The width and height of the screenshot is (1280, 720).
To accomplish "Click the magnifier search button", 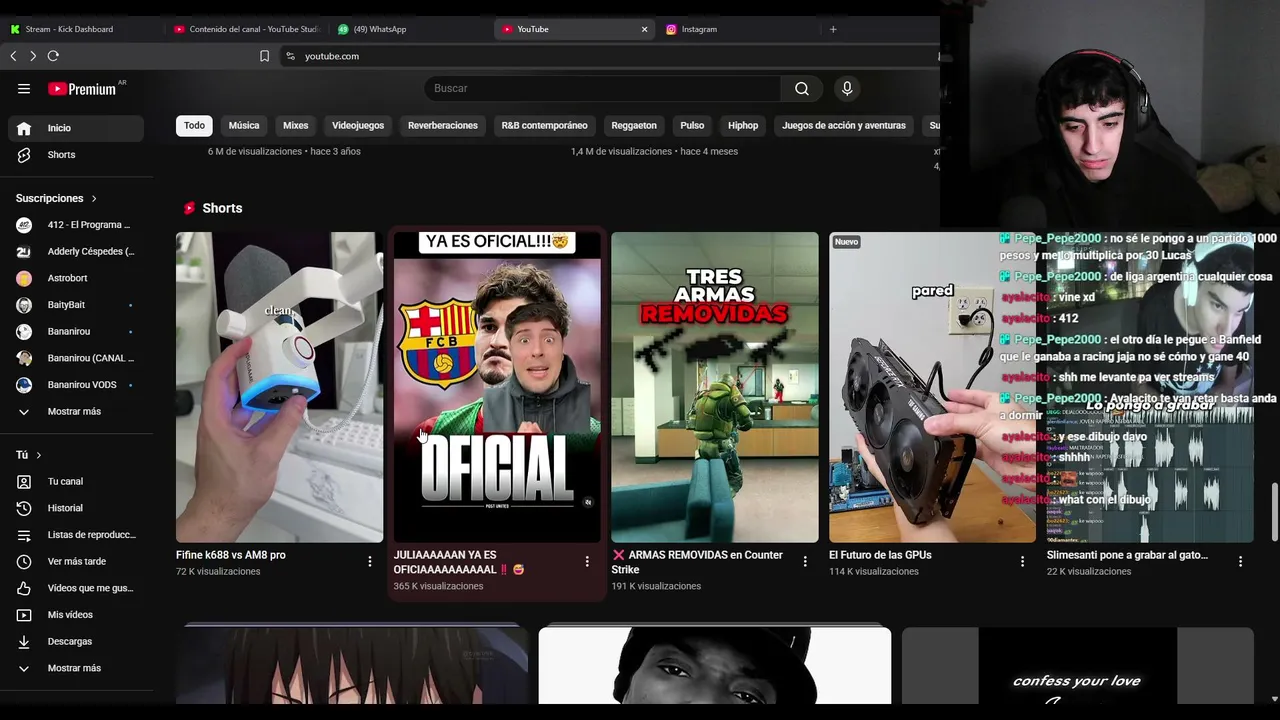I will tap(801, 89).
